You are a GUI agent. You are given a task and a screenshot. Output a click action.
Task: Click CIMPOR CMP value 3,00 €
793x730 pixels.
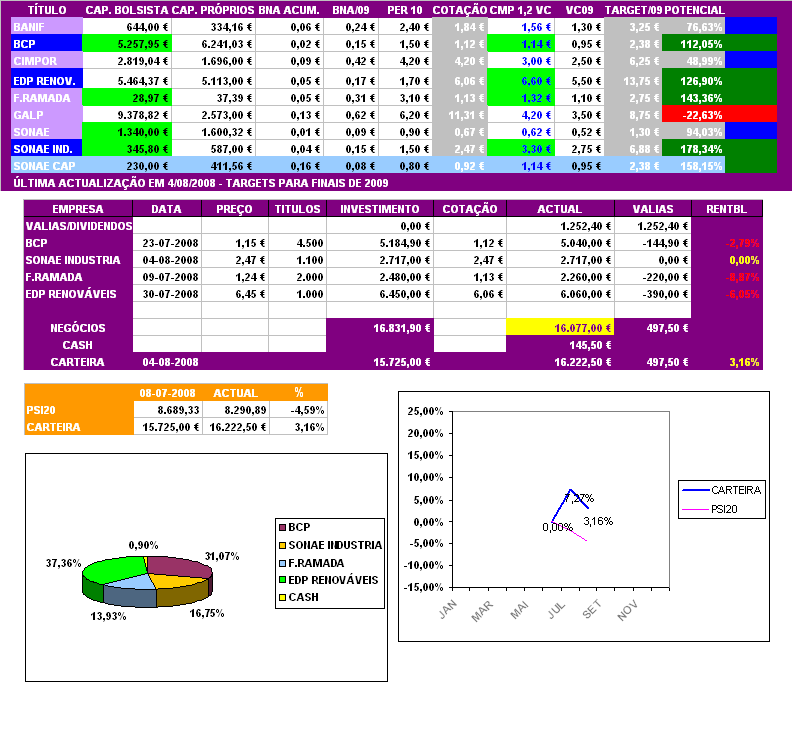click(x=521, y=61)
